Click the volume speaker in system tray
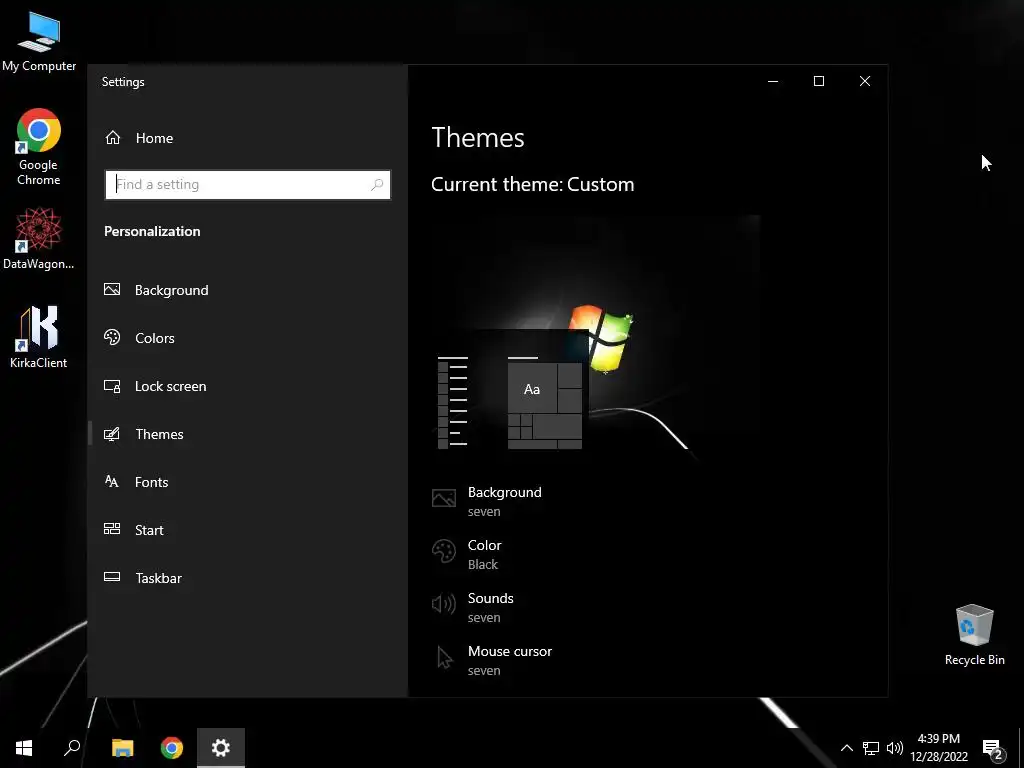The image size is (1024, 768). click(895, 748)
